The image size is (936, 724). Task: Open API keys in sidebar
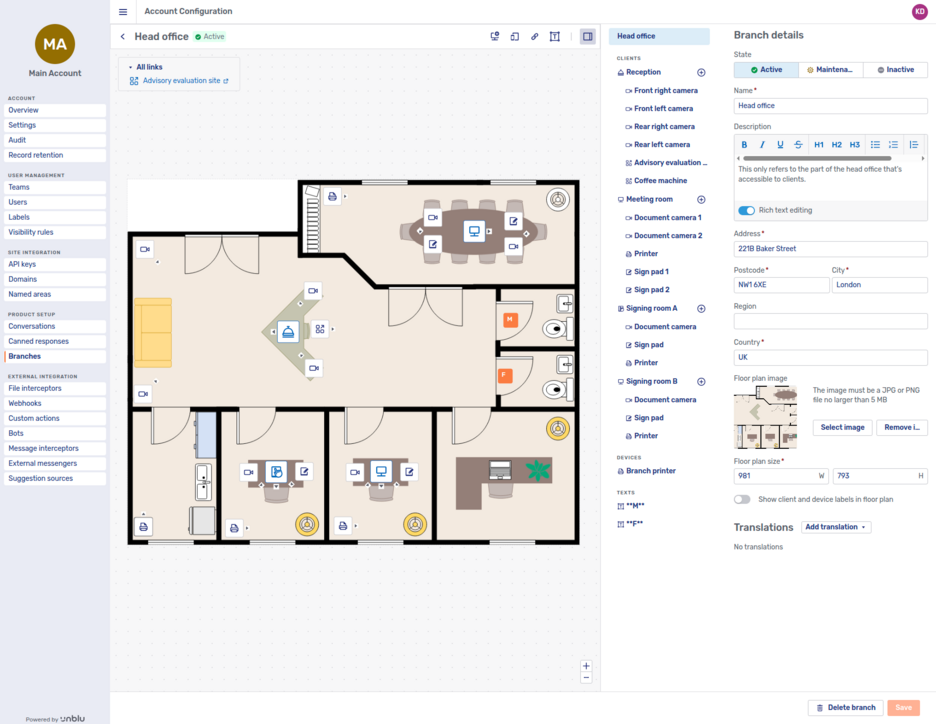(55, 264)
